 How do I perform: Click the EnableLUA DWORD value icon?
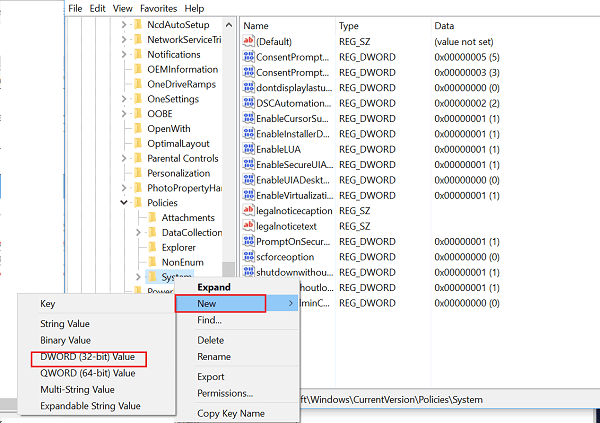248,149
